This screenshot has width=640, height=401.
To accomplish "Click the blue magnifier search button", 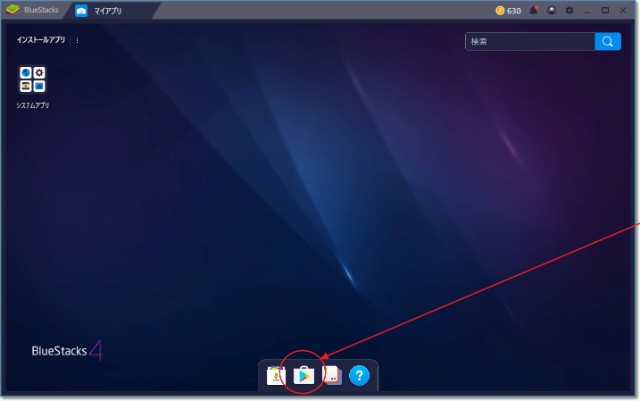I will coord(607,41).
